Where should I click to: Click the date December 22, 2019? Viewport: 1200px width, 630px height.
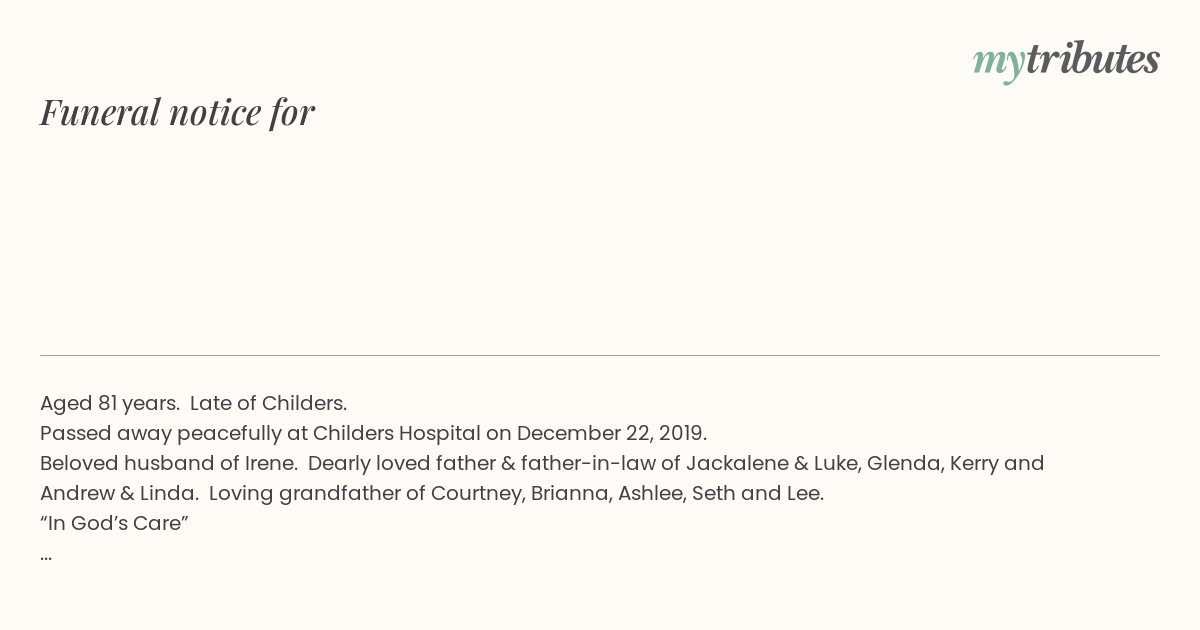(x=611, y=434)
